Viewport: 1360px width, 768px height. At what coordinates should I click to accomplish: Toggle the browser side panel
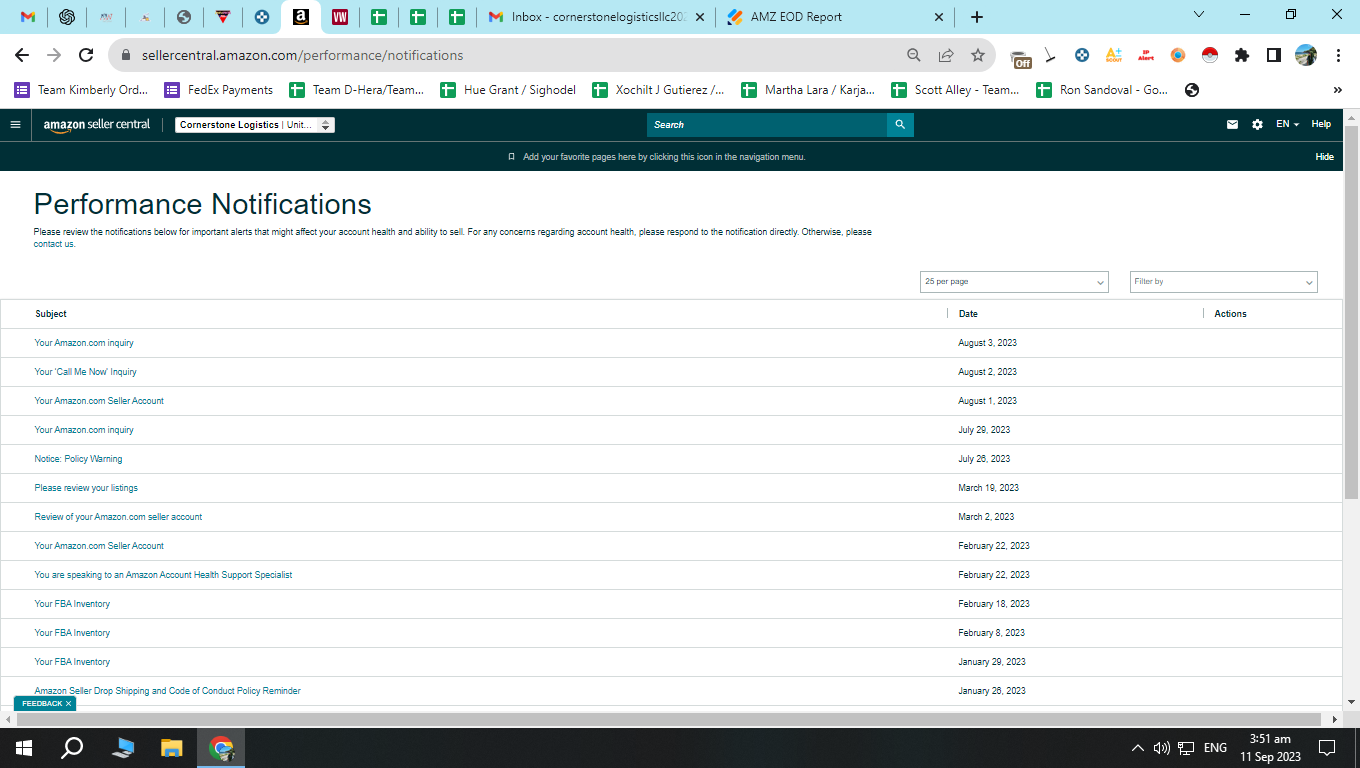pyautogui.click(x=1274, y=56)
